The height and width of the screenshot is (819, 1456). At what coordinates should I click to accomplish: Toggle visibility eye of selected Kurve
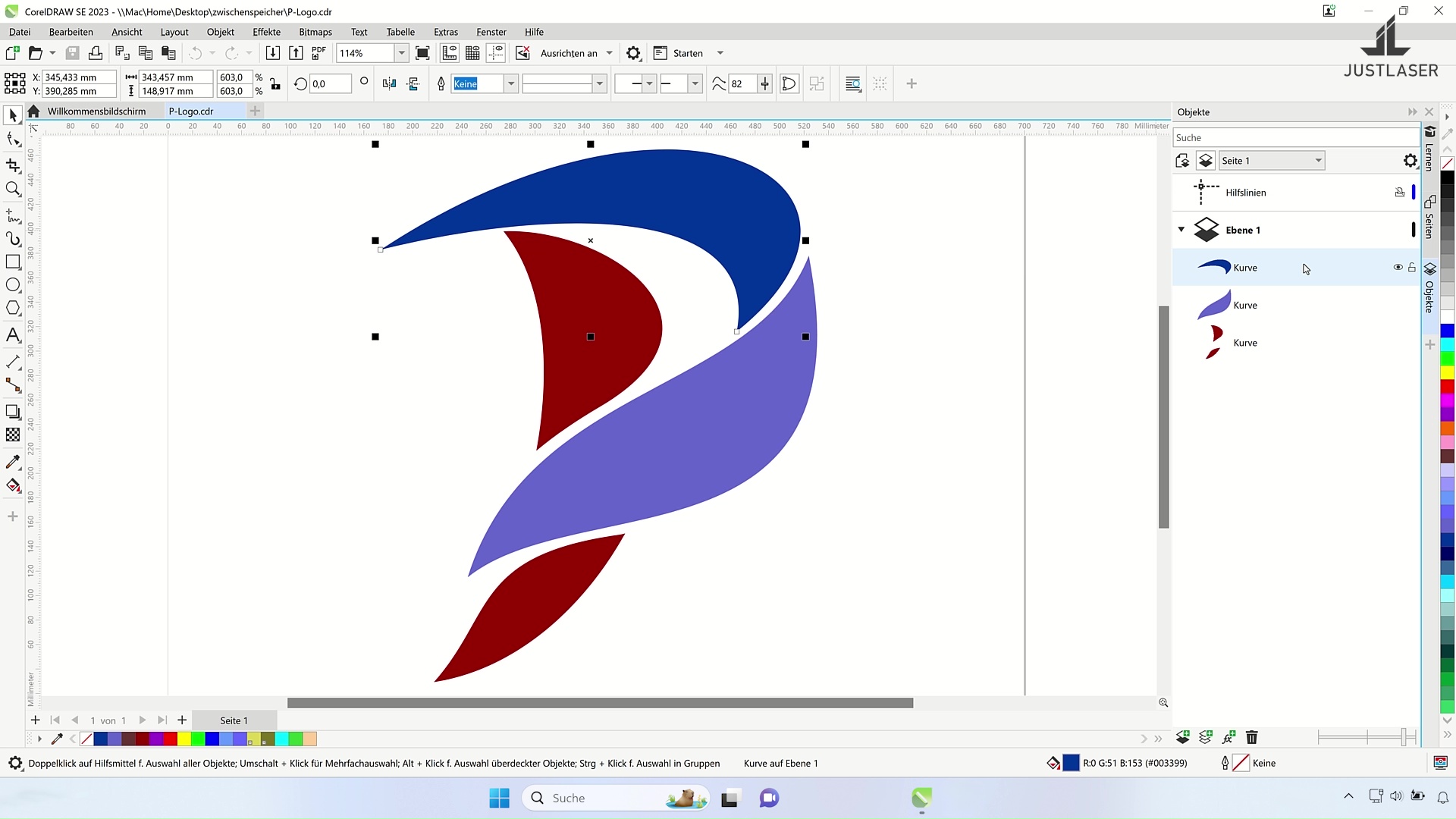(1398, 267)
